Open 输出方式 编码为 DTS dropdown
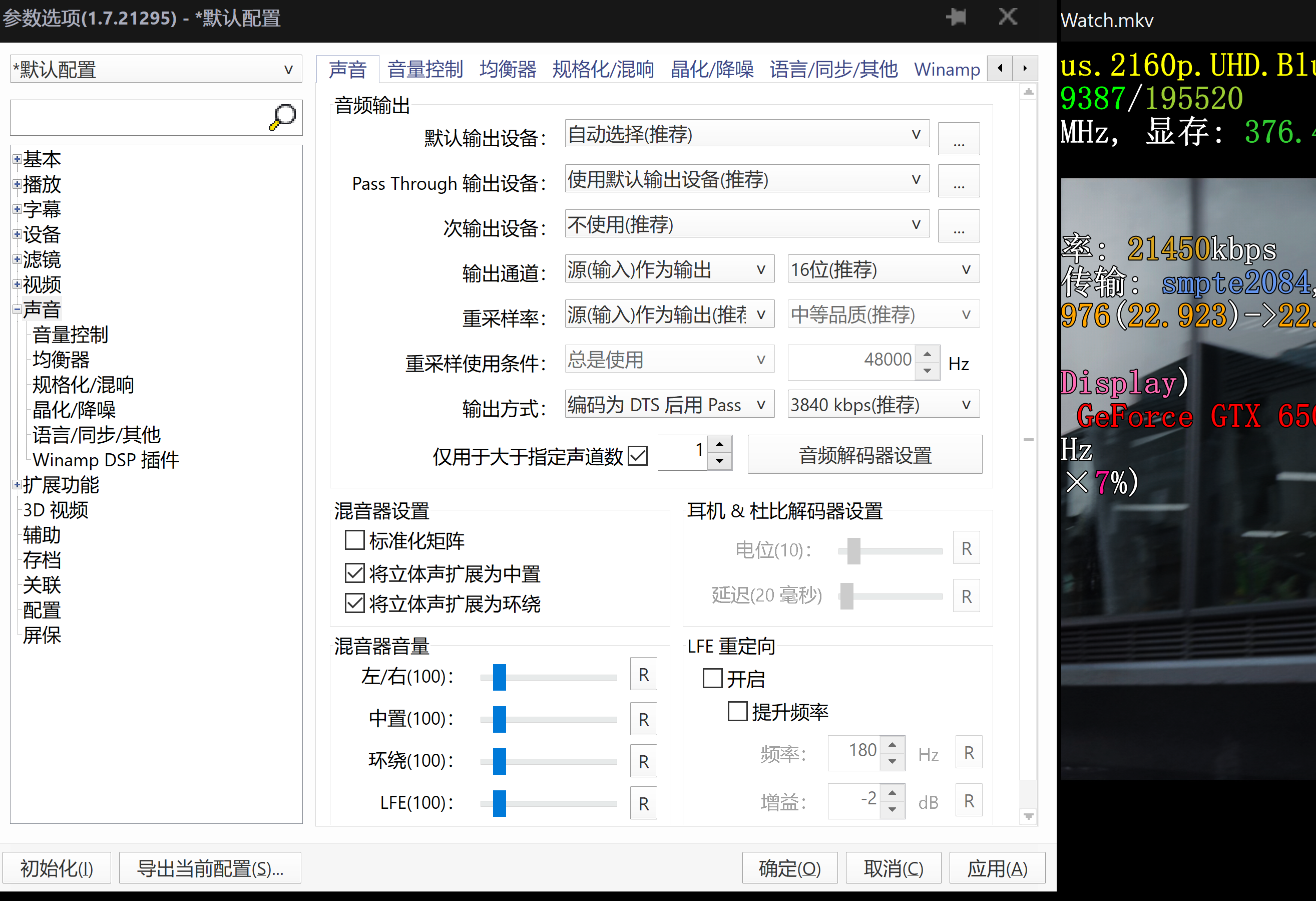Screen dimensions: 1316x901 point(669,405)
